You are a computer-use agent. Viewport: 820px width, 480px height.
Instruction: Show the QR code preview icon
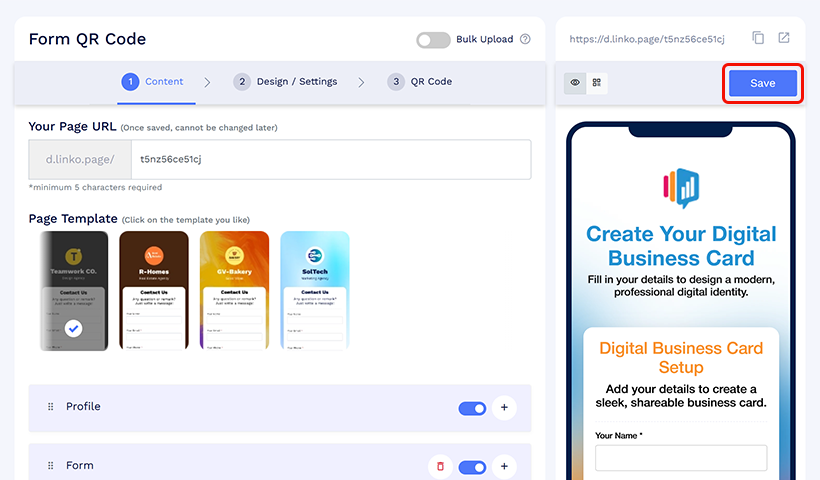point(597,83)
